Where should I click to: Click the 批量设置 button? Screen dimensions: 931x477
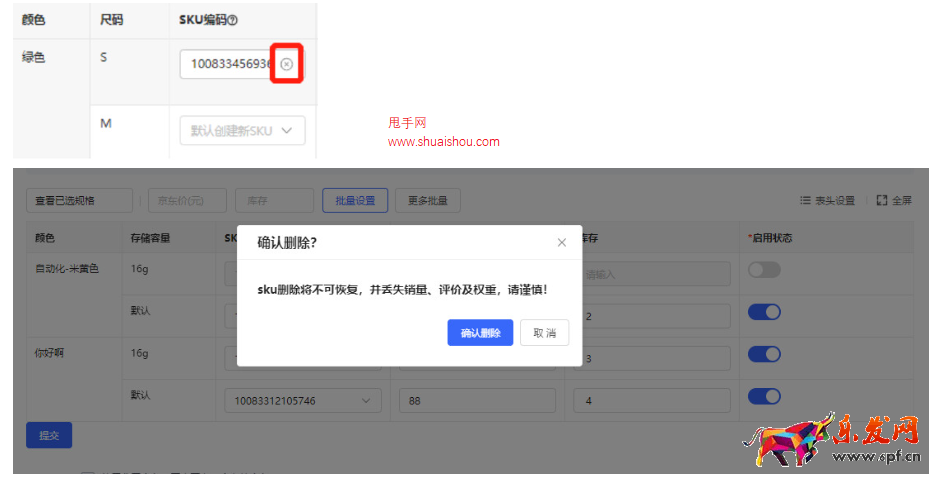point(355,201)
